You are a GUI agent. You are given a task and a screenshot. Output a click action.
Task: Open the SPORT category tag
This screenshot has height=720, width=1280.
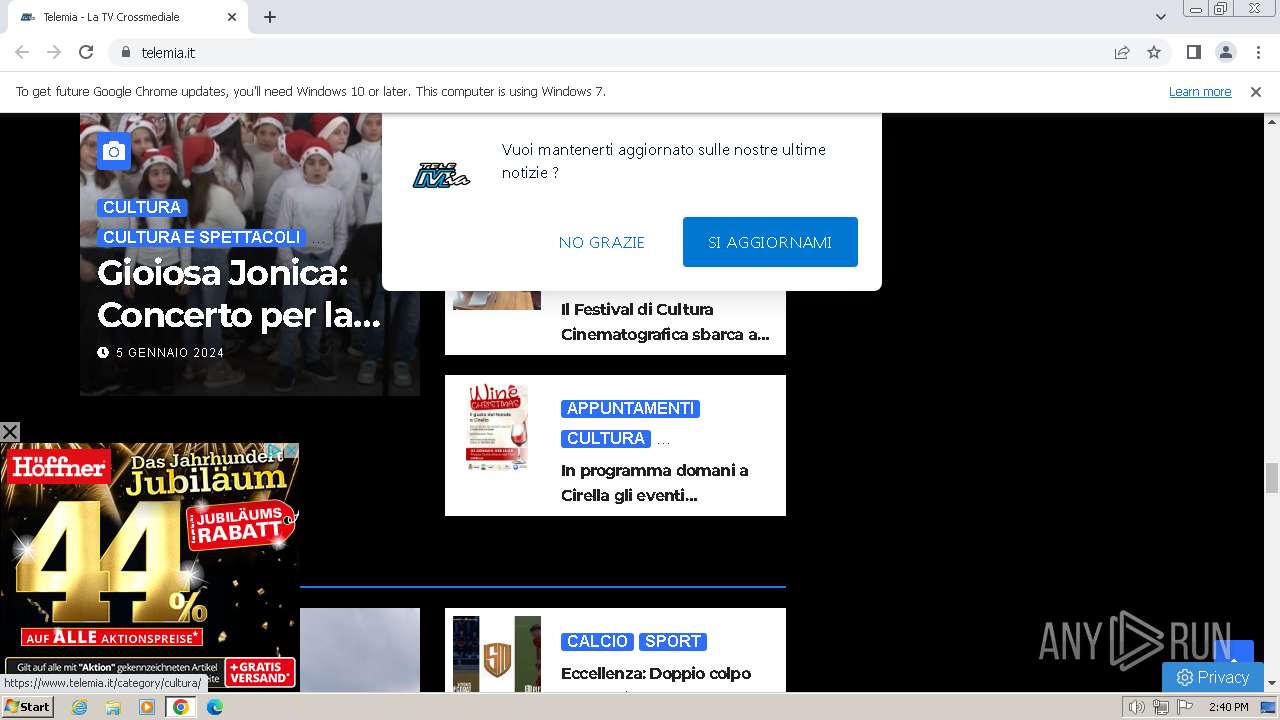tap(673, 641)
